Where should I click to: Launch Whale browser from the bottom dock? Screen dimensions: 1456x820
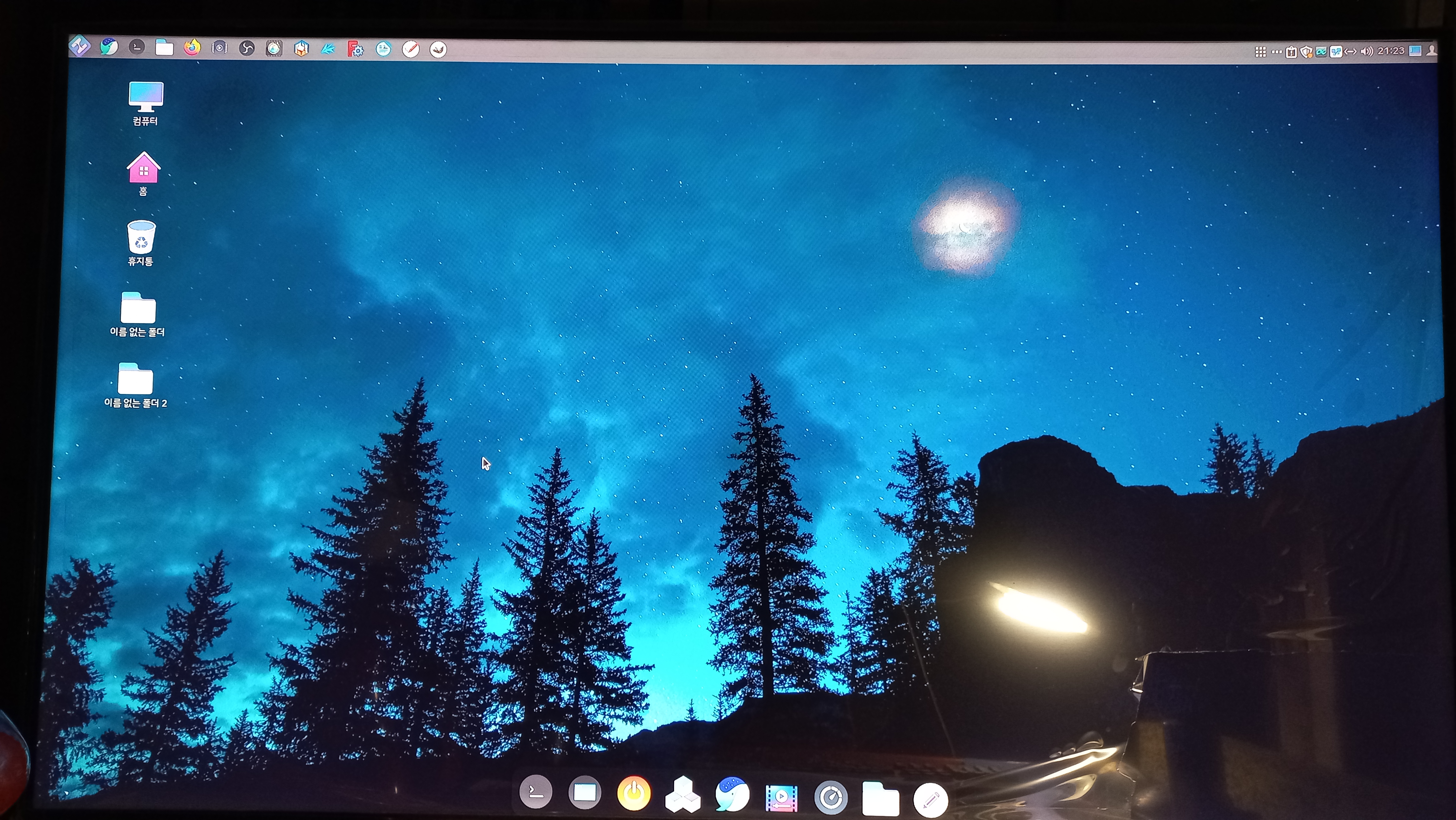click(x=732, y=794)
